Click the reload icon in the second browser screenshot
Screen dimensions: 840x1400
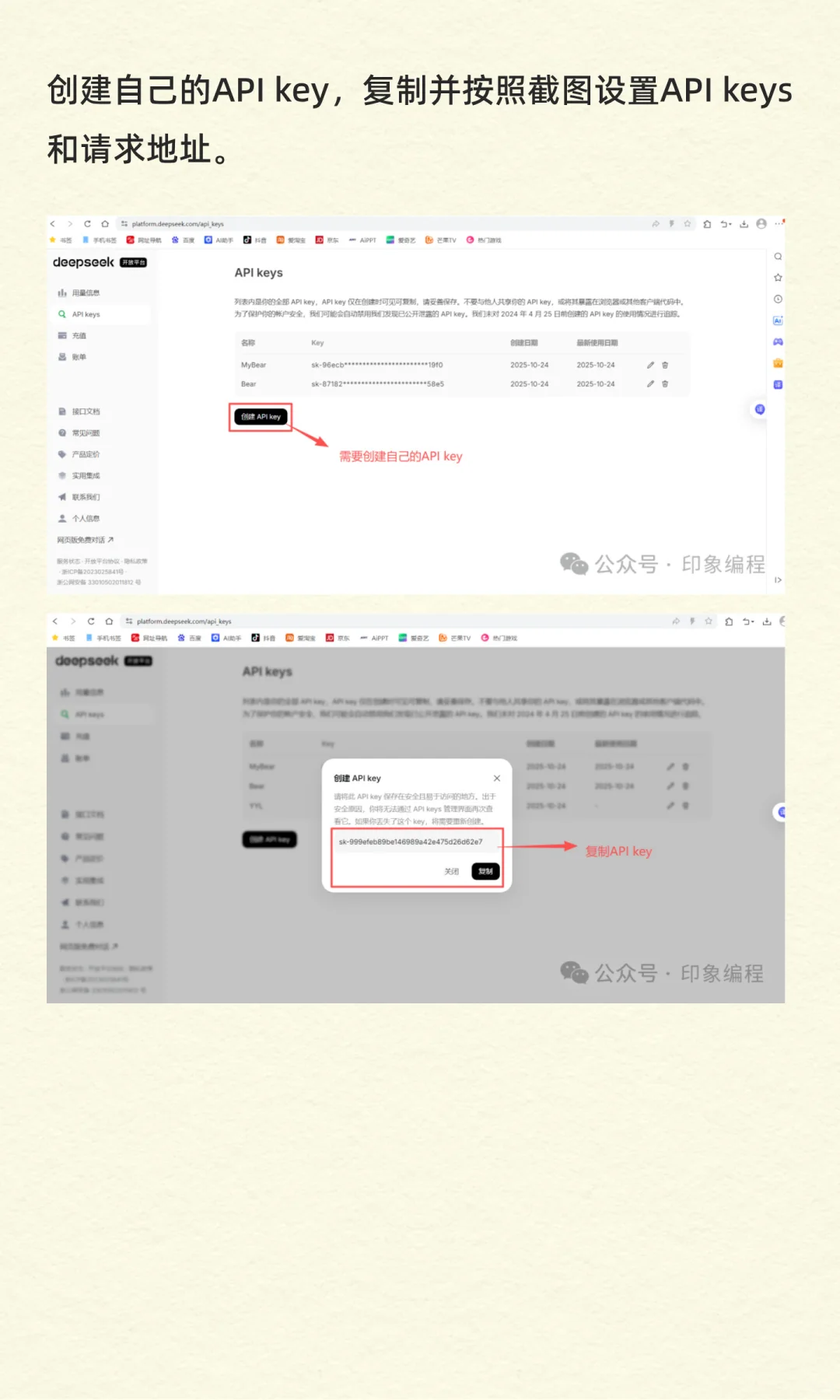click(91, 621)
